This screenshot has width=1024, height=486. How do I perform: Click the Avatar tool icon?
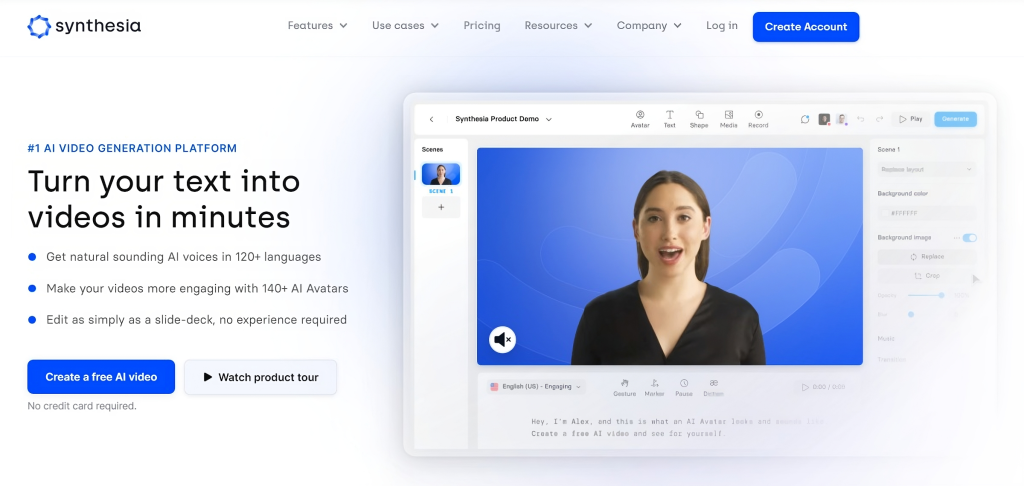click(640, 116)
